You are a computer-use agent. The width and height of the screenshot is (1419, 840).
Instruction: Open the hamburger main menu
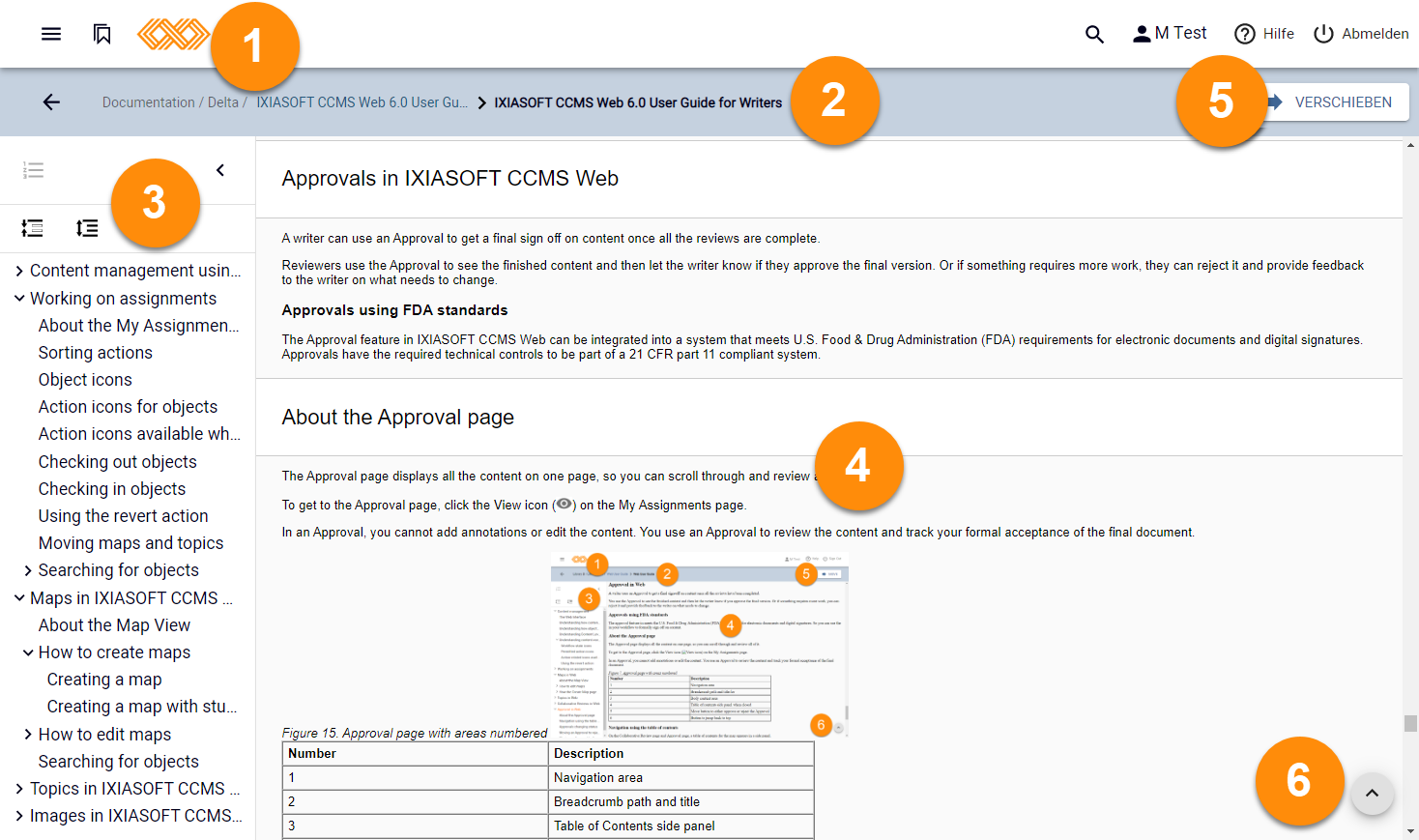(x=51, y=34)
